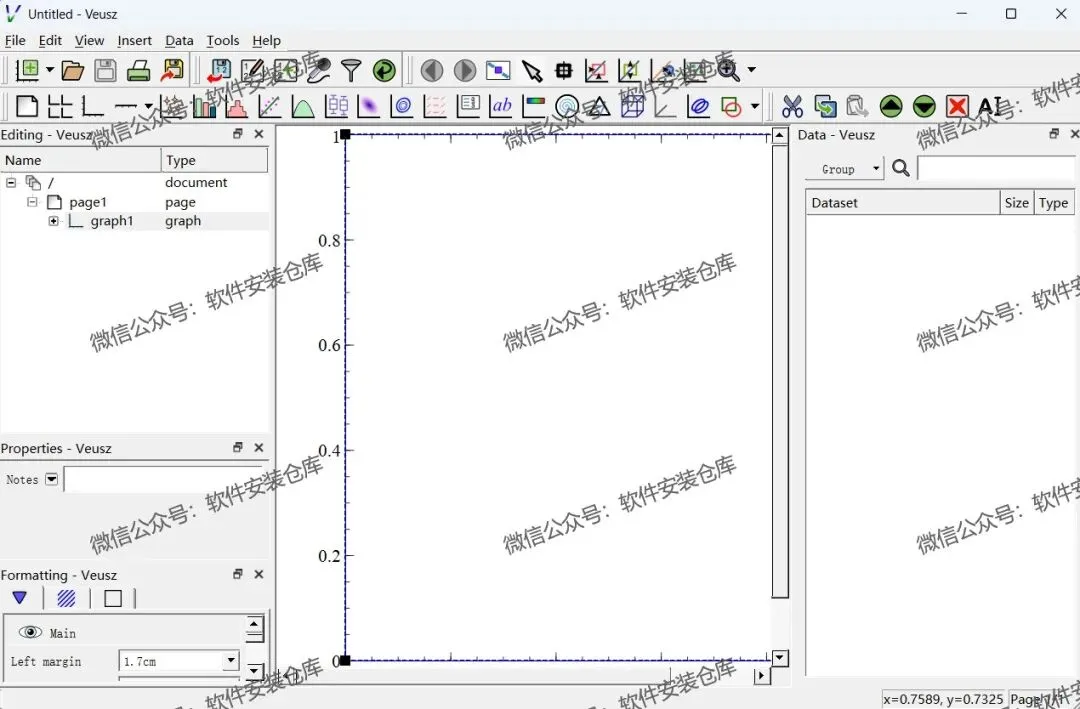Viewport: 1080px width, 709px height.
Task: Click the fullscreen view icon
Action: [498, 70]
